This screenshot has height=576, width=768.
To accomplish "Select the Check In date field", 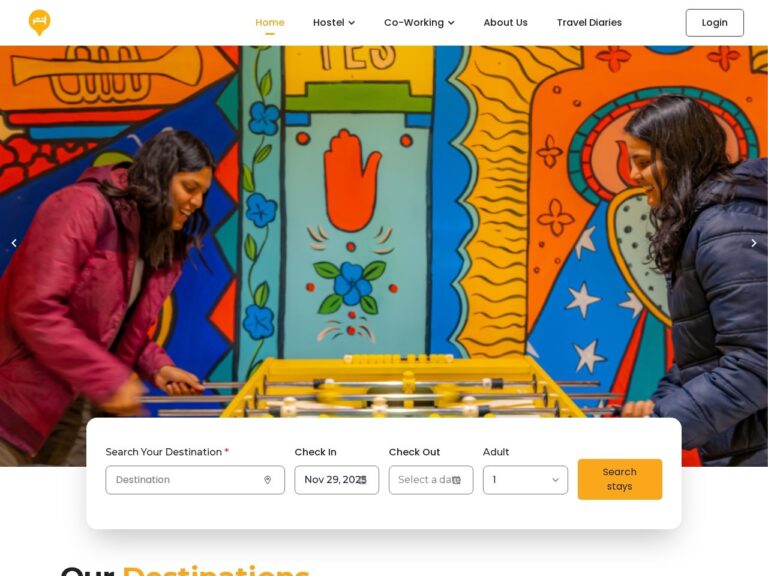I will pyautogui.click(x=336, y=480).
